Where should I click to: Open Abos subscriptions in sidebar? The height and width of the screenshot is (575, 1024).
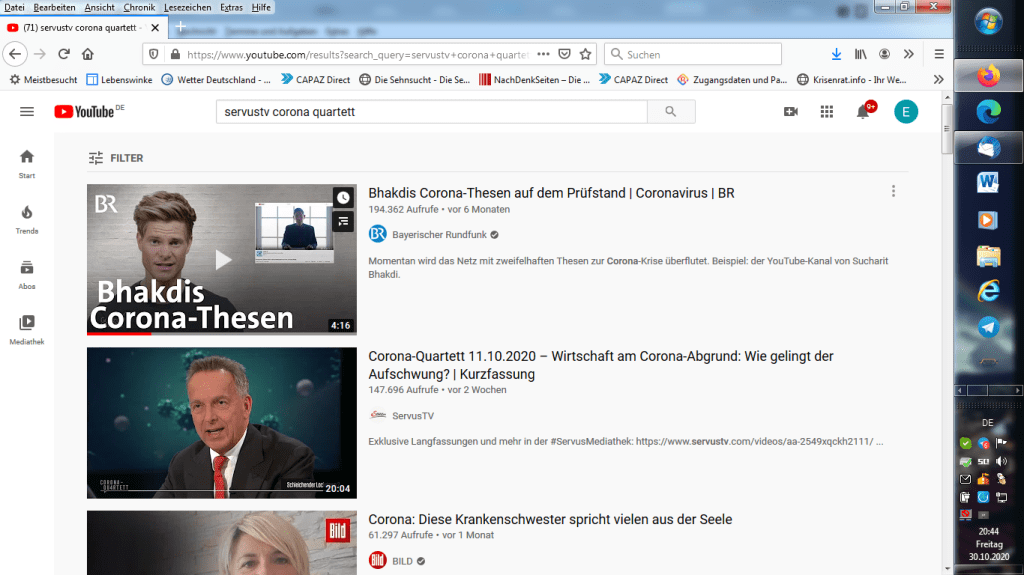[x=27, y=273]
